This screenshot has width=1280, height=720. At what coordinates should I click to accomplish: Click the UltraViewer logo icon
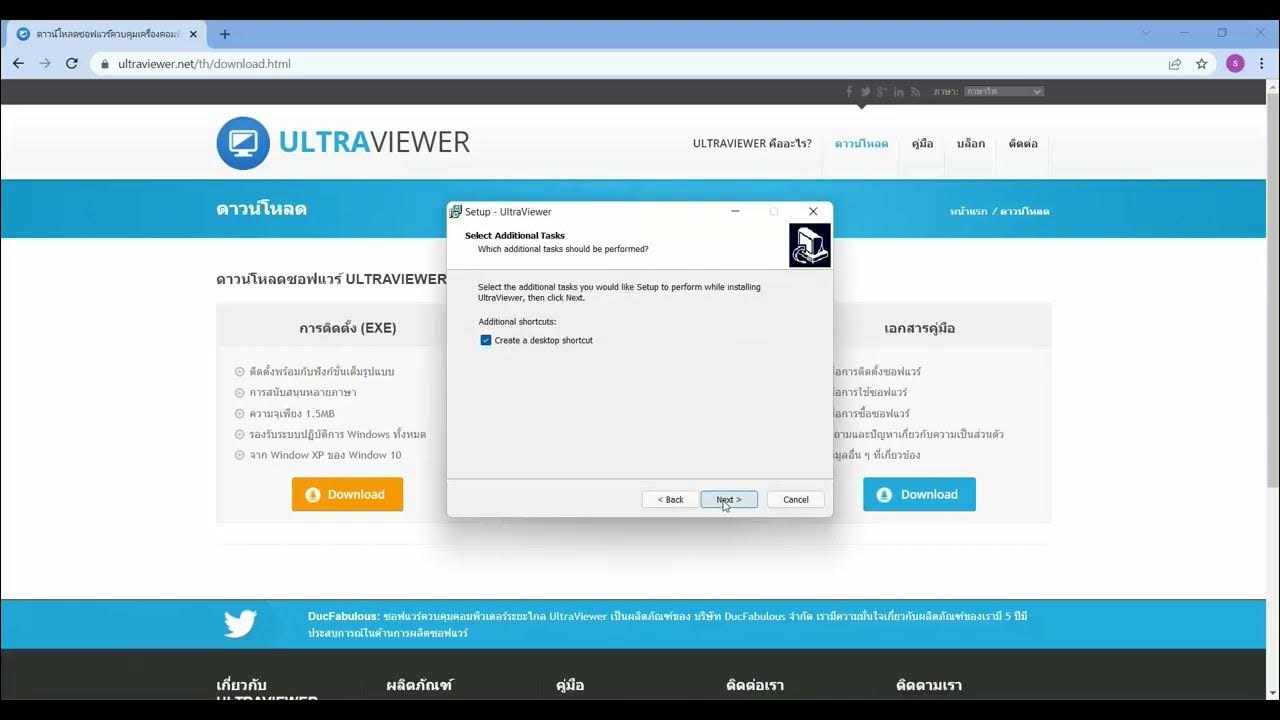pos(243,143)
